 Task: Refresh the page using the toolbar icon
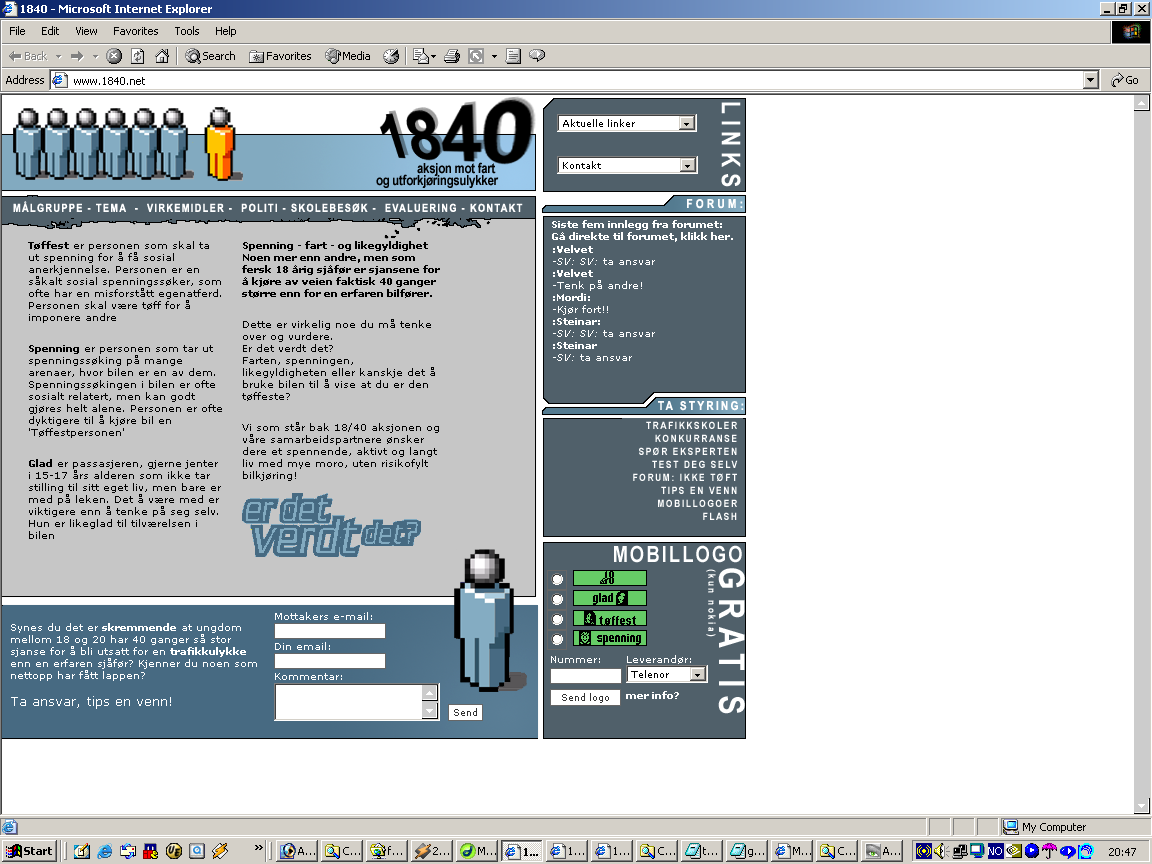tap(138, 56)
